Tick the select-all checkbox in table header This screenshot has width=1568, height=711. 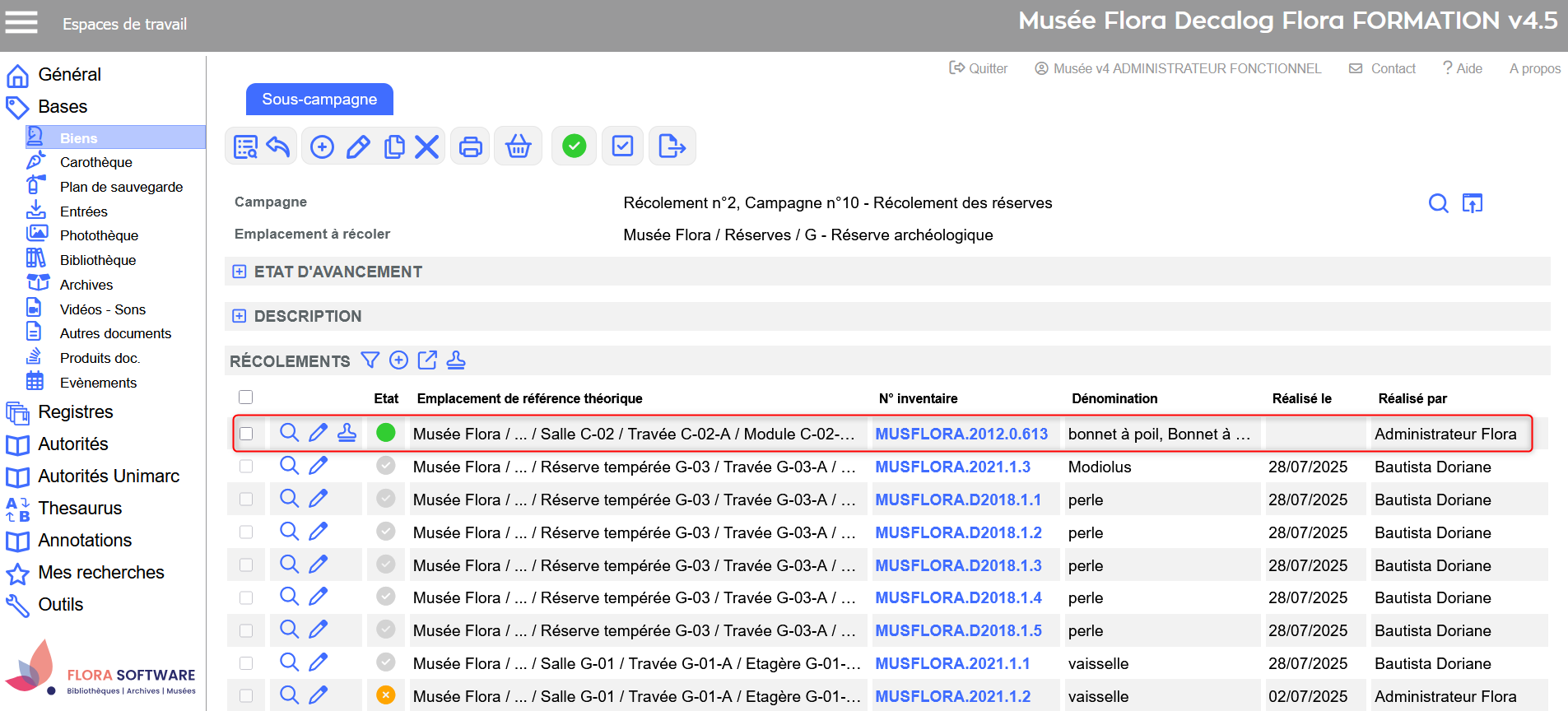[x=245, y=397]
